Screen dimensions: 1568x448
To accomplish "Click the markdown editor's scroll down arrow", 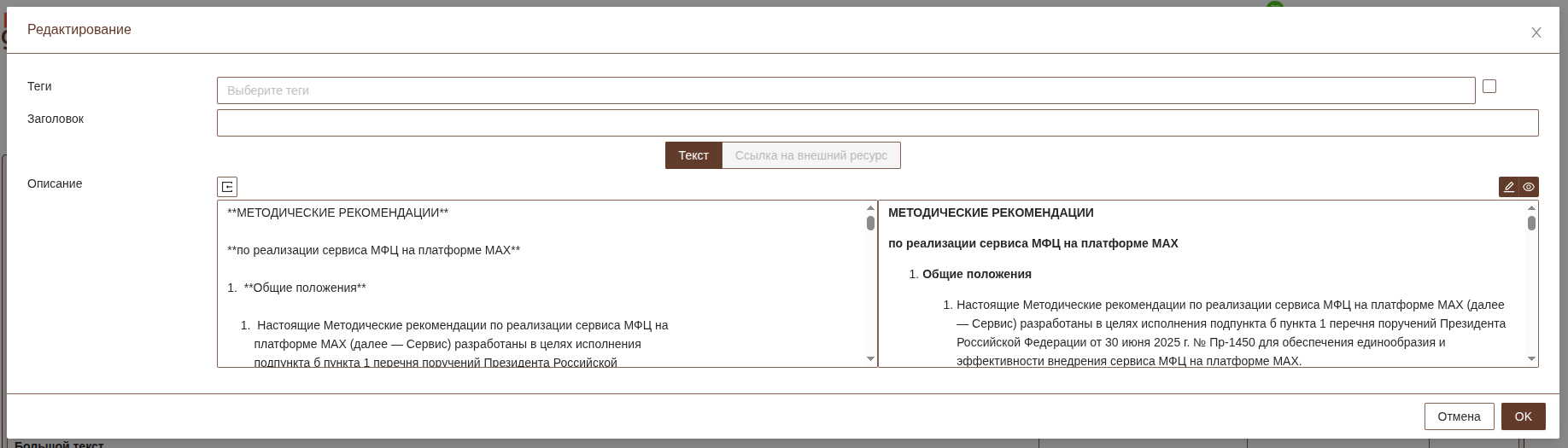I will 870,359.
